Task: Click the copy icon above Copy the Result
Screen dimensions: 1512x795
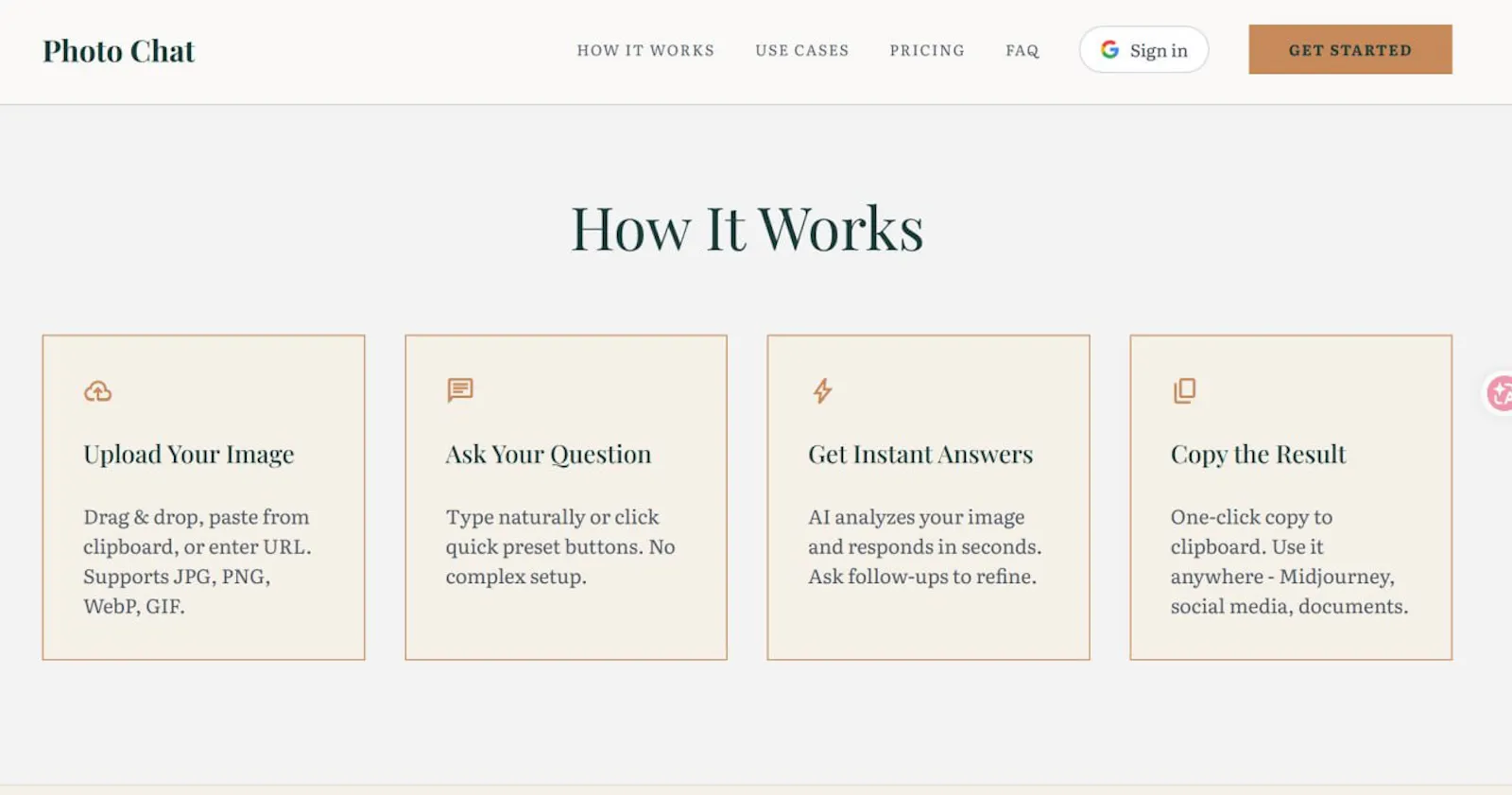Action: coord(1184,390)
